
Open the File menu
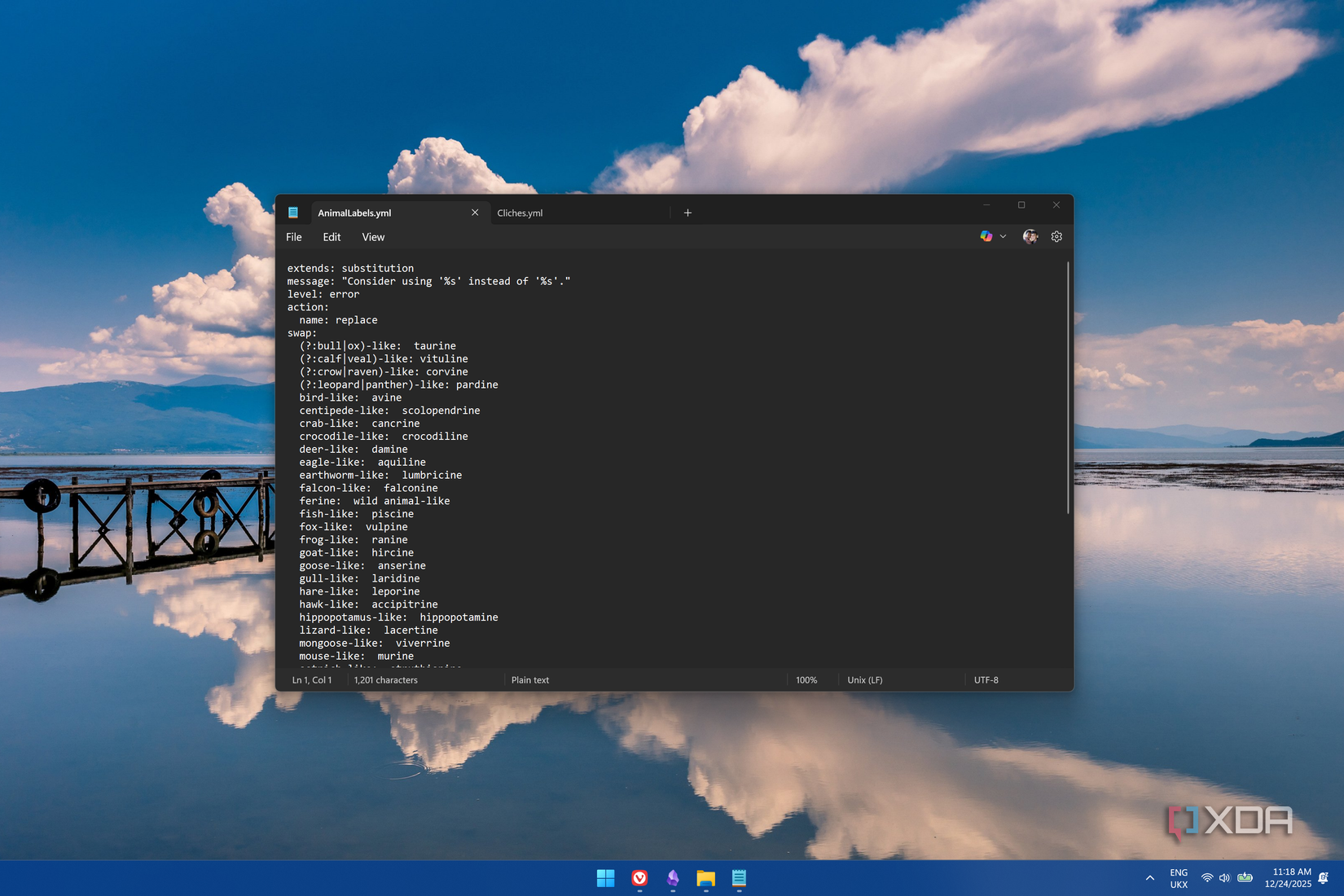click(294, 237)
